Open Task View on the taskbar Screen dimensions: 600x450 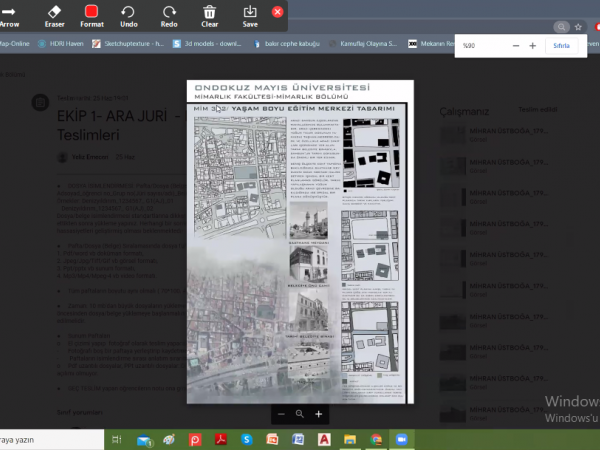(x=117, y=440)
